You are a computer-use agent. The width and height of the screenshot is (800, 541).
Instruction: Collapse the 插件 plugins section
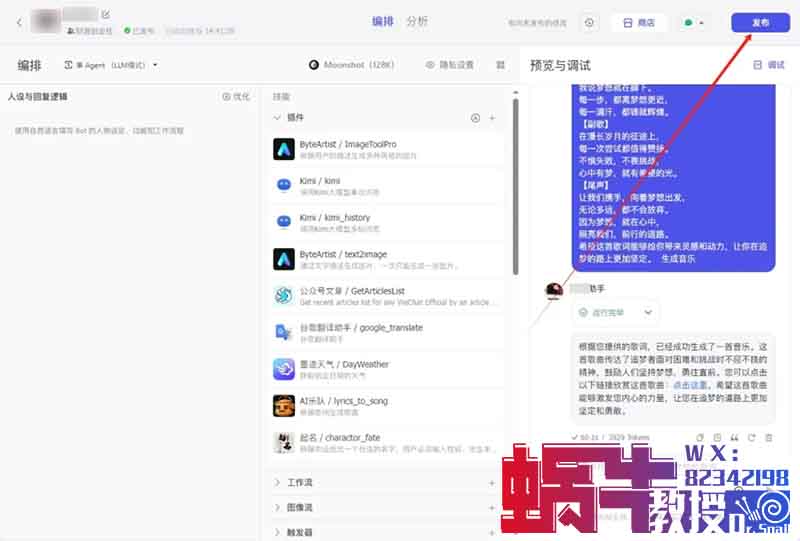point(277,118)
